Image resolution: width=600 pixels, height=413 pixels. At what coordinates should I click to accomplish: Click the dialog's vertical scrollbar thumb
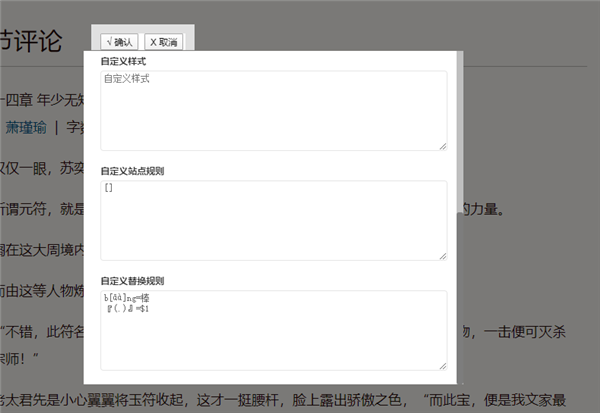pyautogui.click(x=460, y=132)
